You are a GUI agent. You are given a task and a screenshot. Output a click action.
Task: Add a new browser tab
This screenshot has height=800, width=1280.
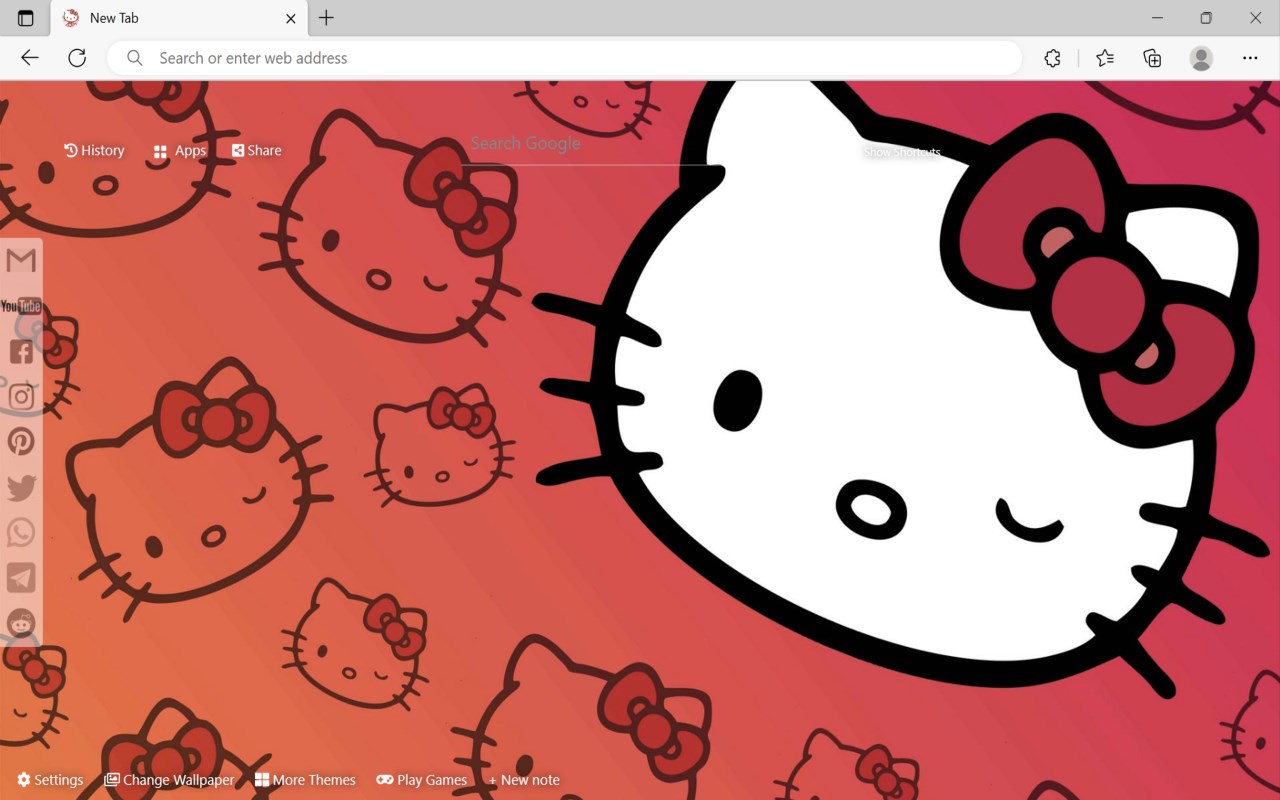(x=326, y=18)
